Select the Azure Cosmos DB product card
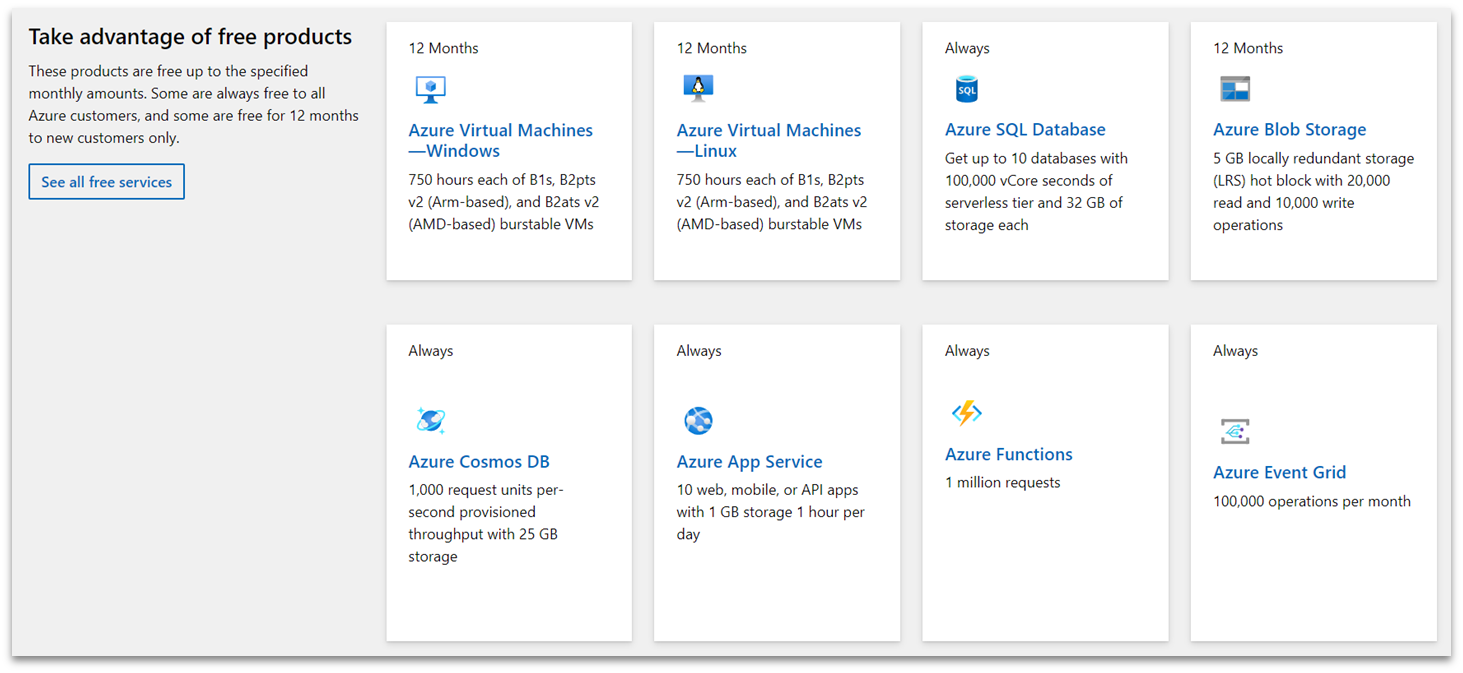Viewport: 1463px width, 673px height. (509, 481)
